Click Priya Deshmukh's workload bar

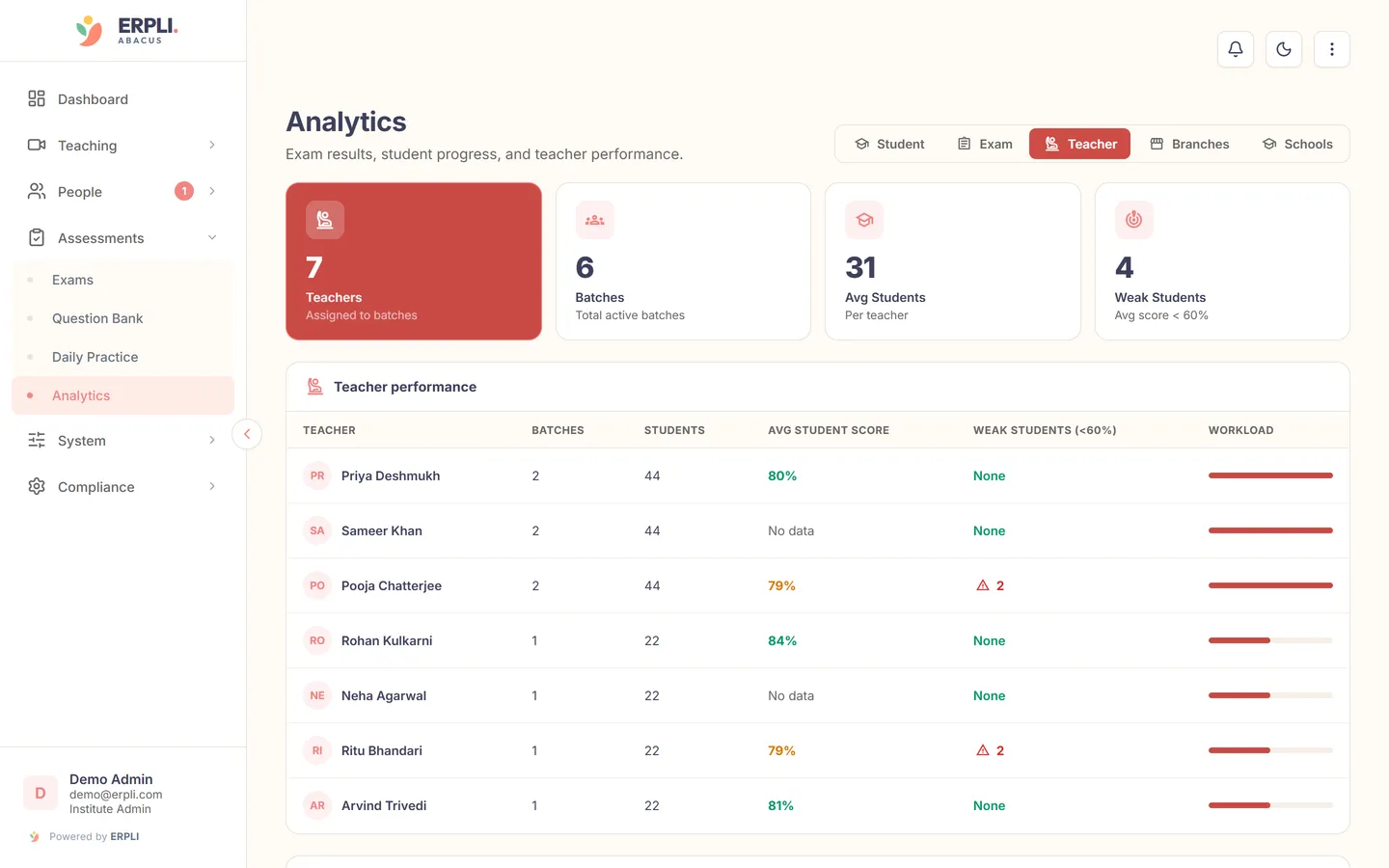tap(1270, 475)
